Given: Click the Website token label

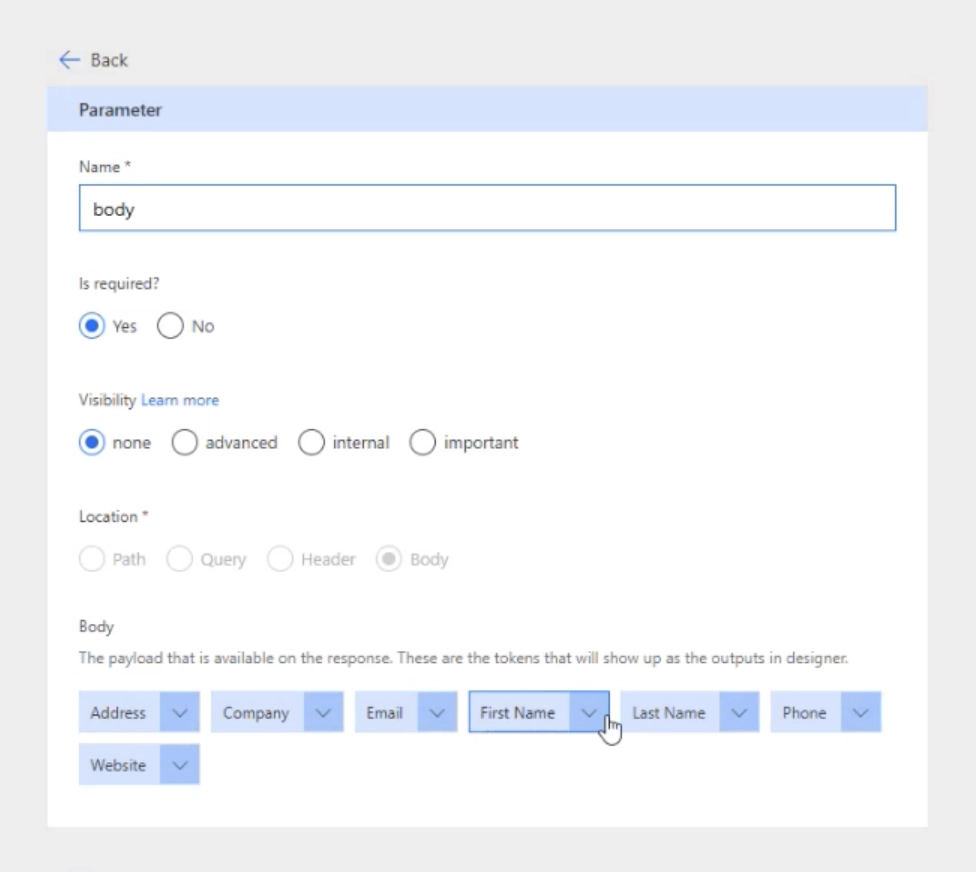Looking at the screenshot, I should pyautogui.click(x=118, y=765).
